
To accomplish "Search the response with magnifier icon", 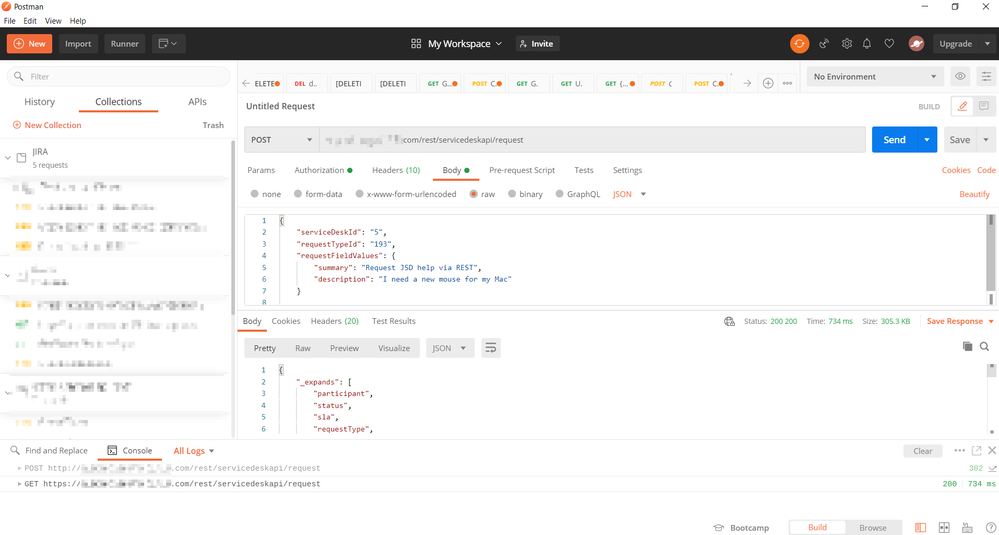I will click(984, 346).
